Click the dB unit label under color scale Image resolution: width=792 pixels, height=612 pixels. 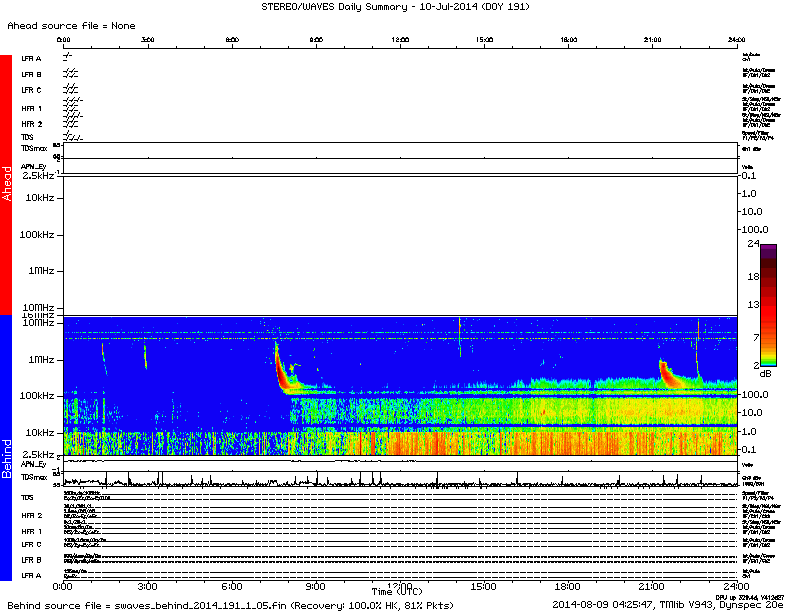[766, 374]
